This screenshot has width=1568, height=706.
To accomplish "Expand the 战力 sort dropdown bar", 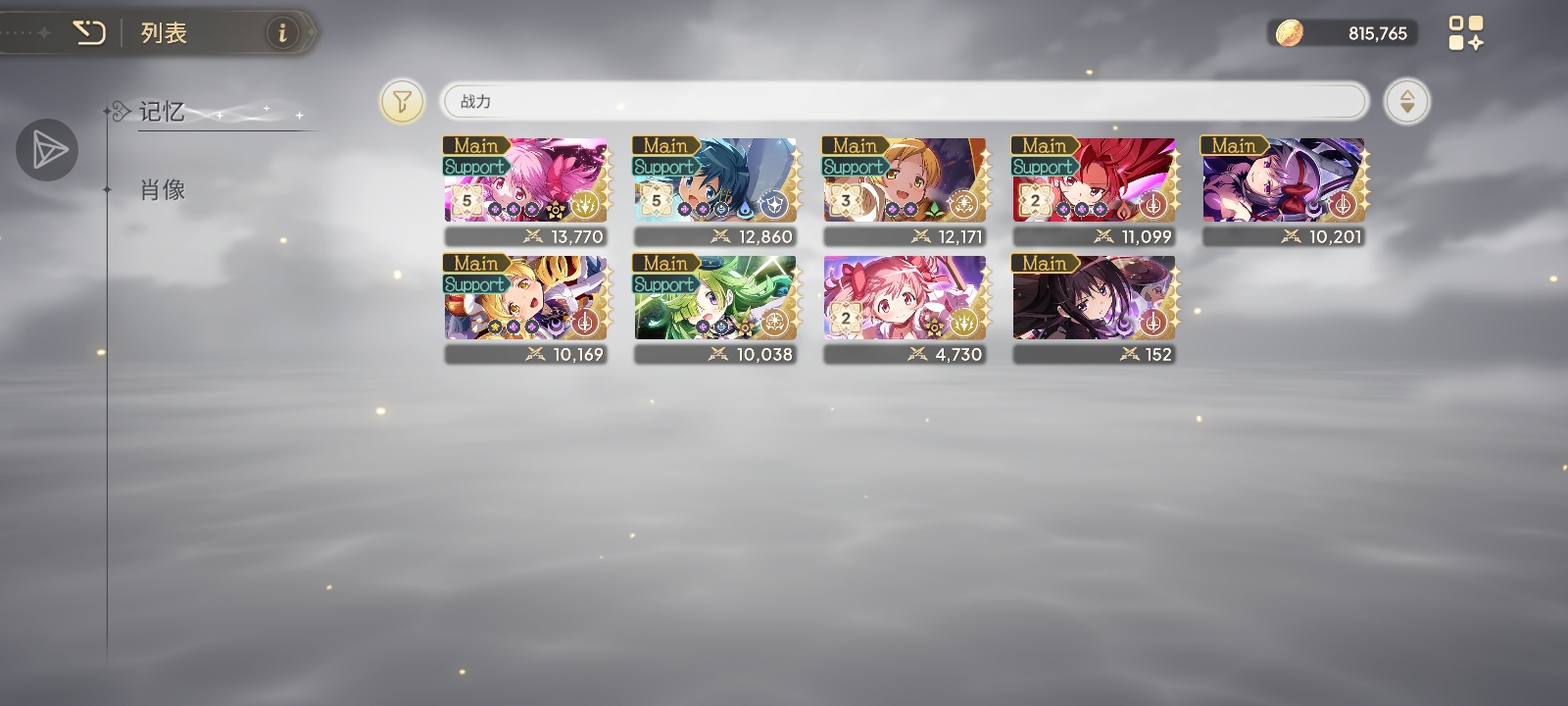I will tap(904, 101).
